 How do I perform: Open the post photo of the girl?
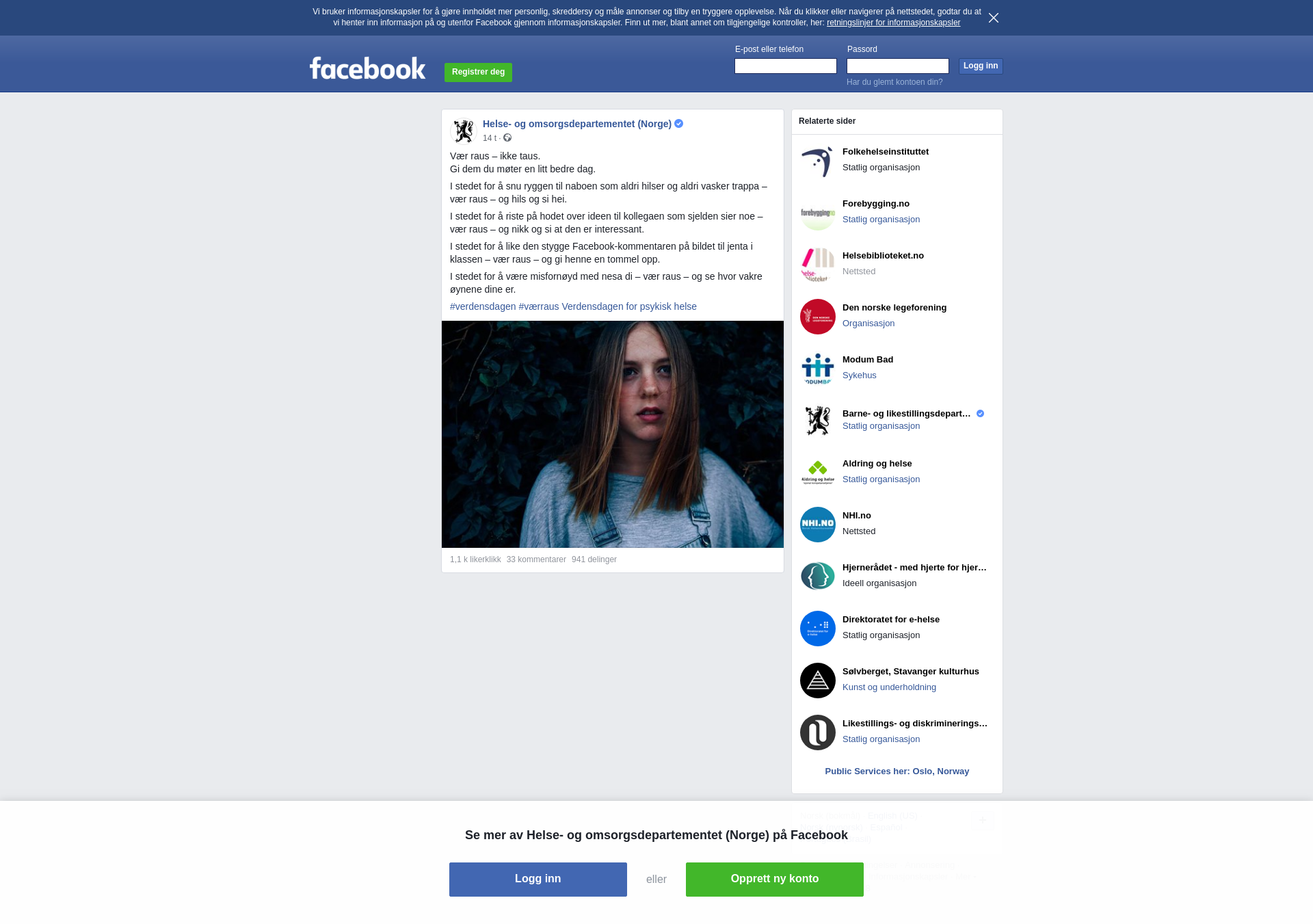[x=613, y=434]
